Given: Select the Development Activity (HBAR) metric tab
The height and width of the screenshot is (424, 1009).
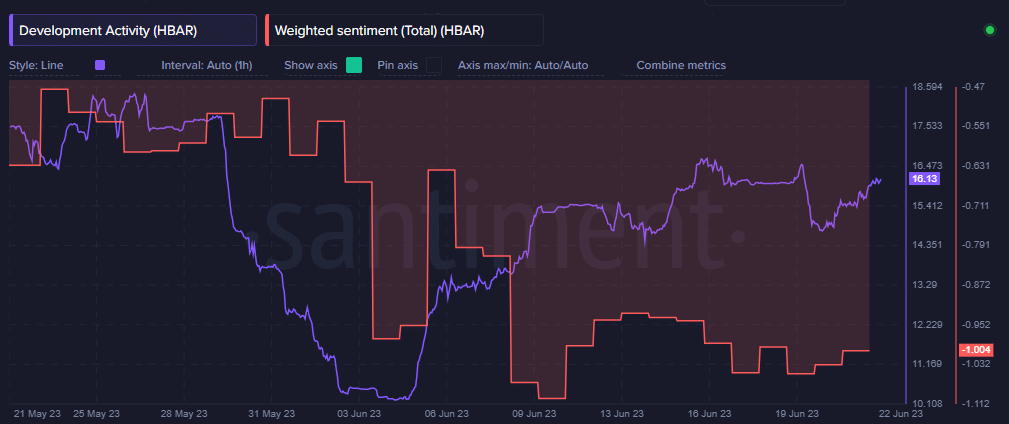Looking at the screenshot, I should pos(133,30).
